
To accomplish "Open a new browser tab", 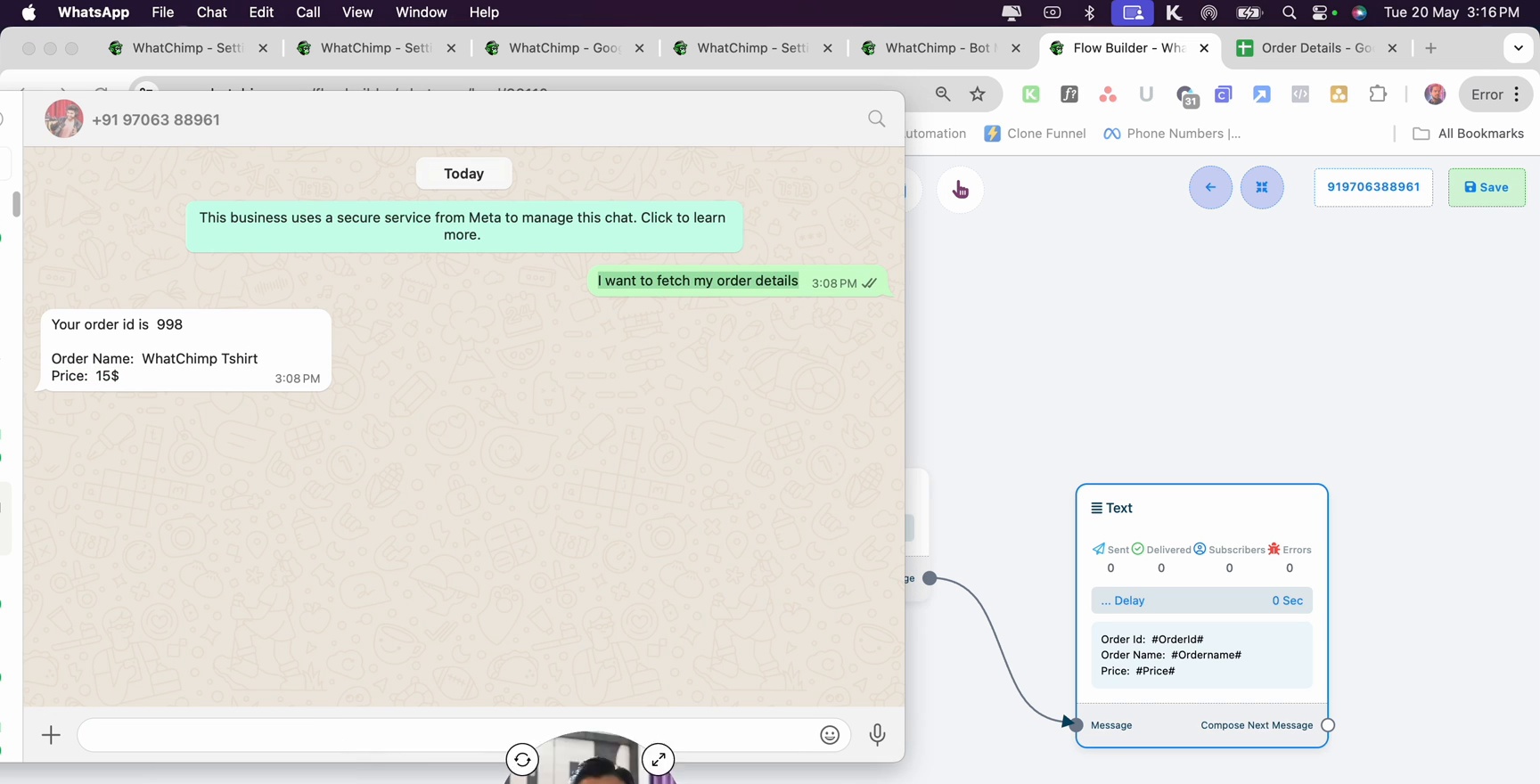I will [x=1431, y=48].
